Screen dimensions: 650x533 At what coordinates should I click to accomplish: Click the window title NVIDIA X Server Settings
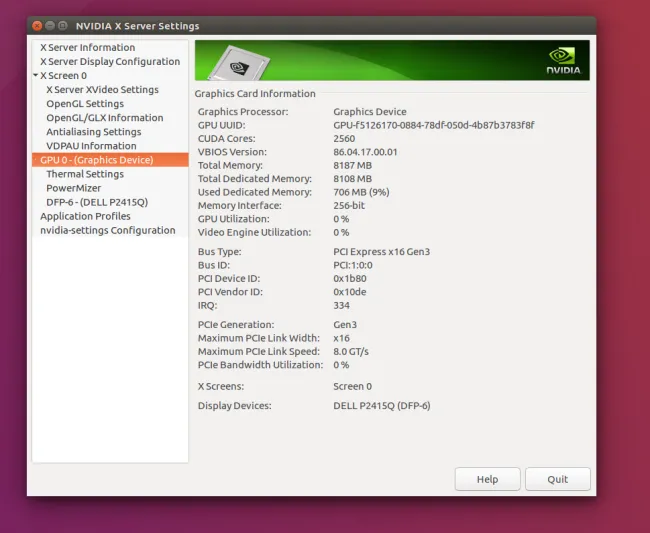(137, 26)
